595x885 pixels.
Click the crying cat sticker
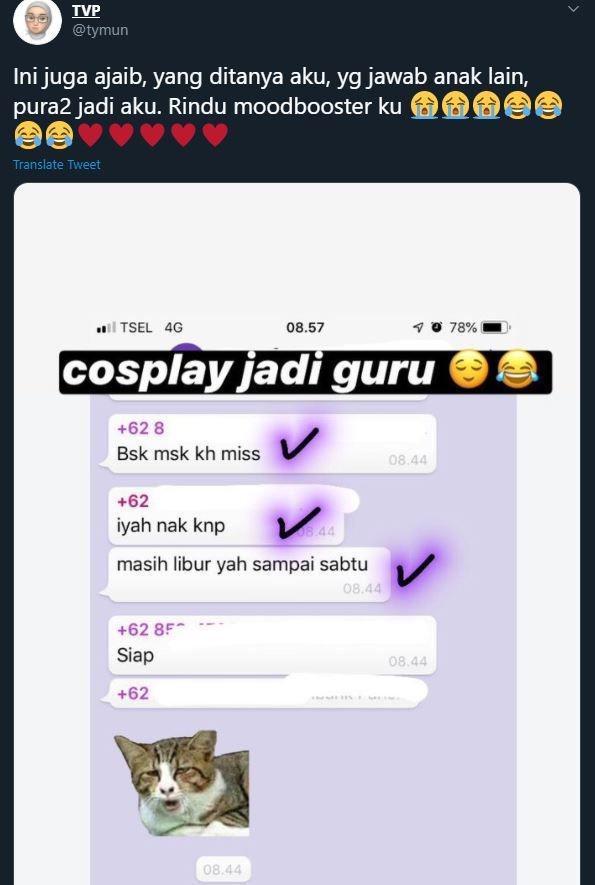(182, 783)
